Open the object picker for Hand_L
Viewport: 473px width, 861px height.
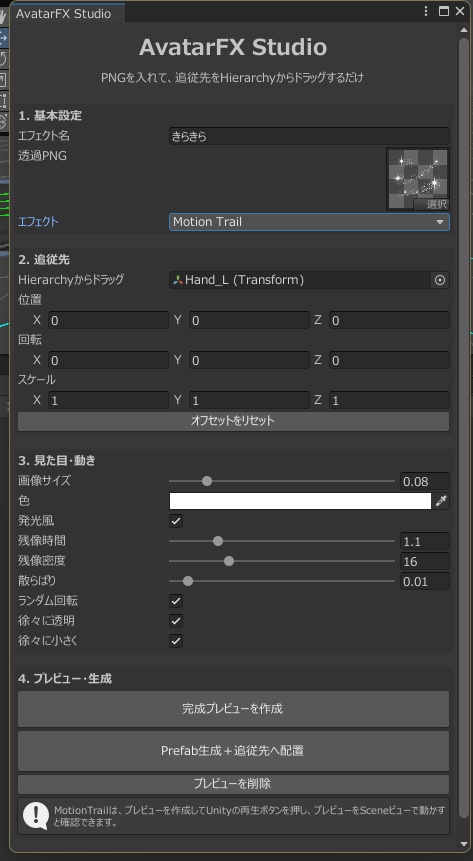tap(440, 280)
